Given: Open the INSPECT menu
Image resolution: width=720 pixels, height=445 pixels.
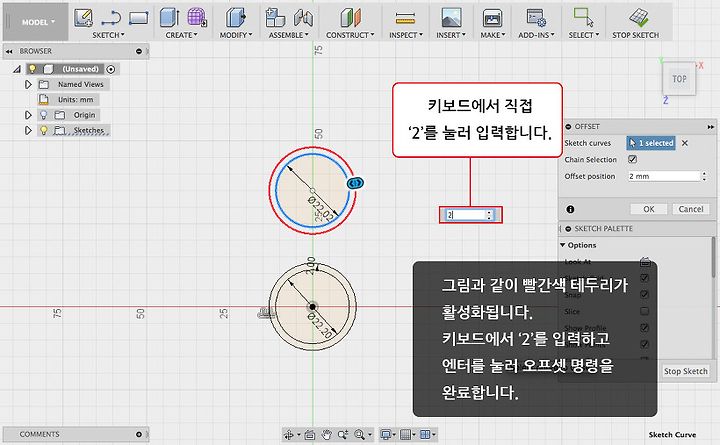Looking at the screenshot, I should (406, 35).
